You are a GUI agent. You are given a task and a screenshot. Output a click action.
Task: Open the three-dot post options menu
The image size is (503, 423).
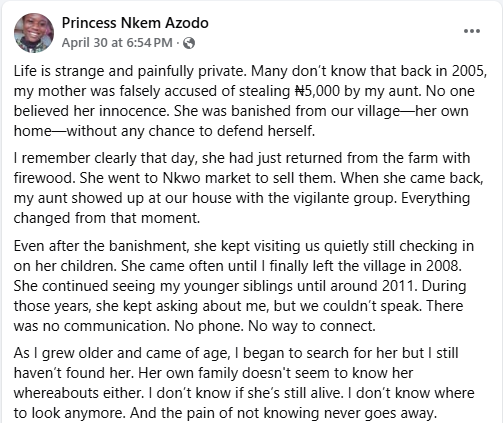[472, 31]
